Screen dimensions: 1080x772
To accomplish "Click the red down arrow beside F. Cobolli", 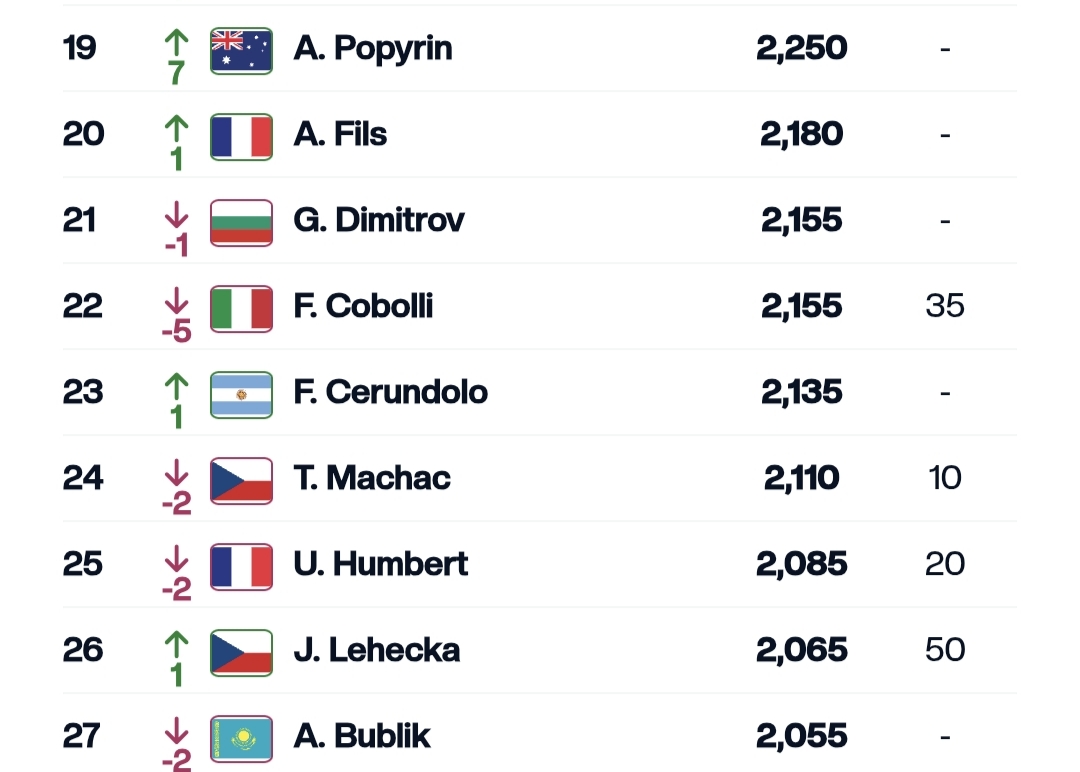I will coord(177,300).
